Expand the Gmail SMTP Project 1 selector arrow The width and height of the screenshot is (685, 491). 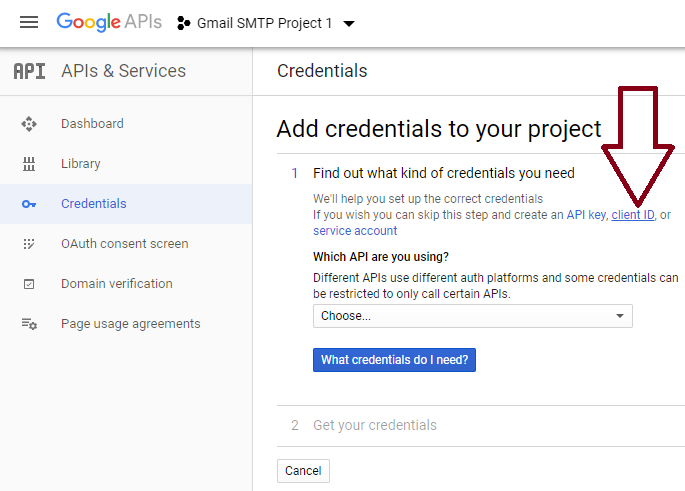(x=349, y=24)
